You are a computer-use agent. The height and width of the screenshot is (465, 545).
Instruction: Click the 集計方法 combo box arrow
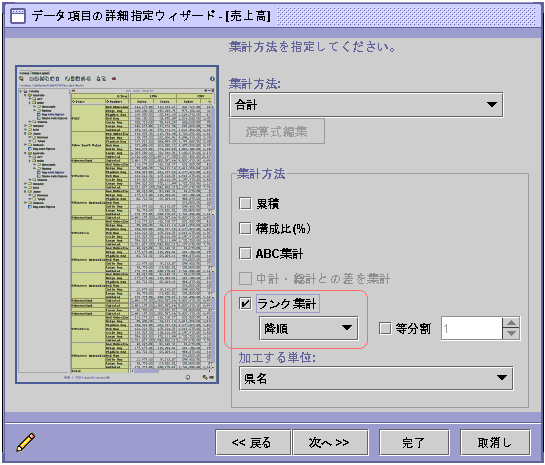click(x=491, y=105)
